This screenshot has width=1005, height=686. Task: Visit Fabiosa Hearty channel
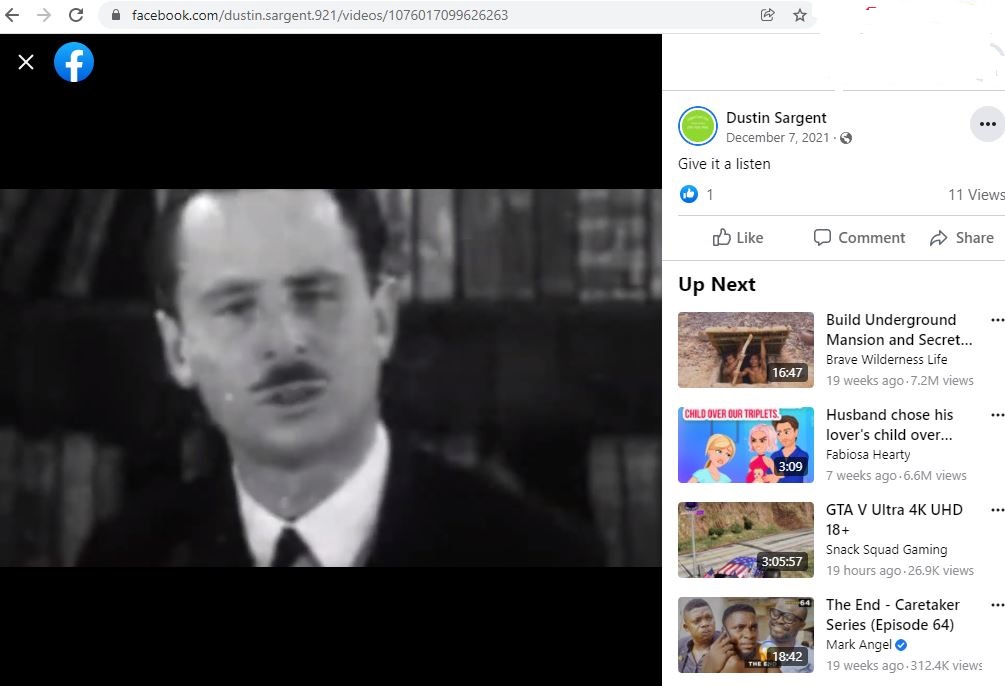tap(868, 455)
